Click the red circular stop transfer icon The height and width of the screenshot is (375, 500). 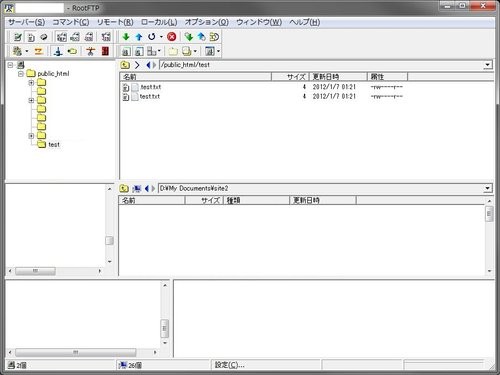coord(172,37)
